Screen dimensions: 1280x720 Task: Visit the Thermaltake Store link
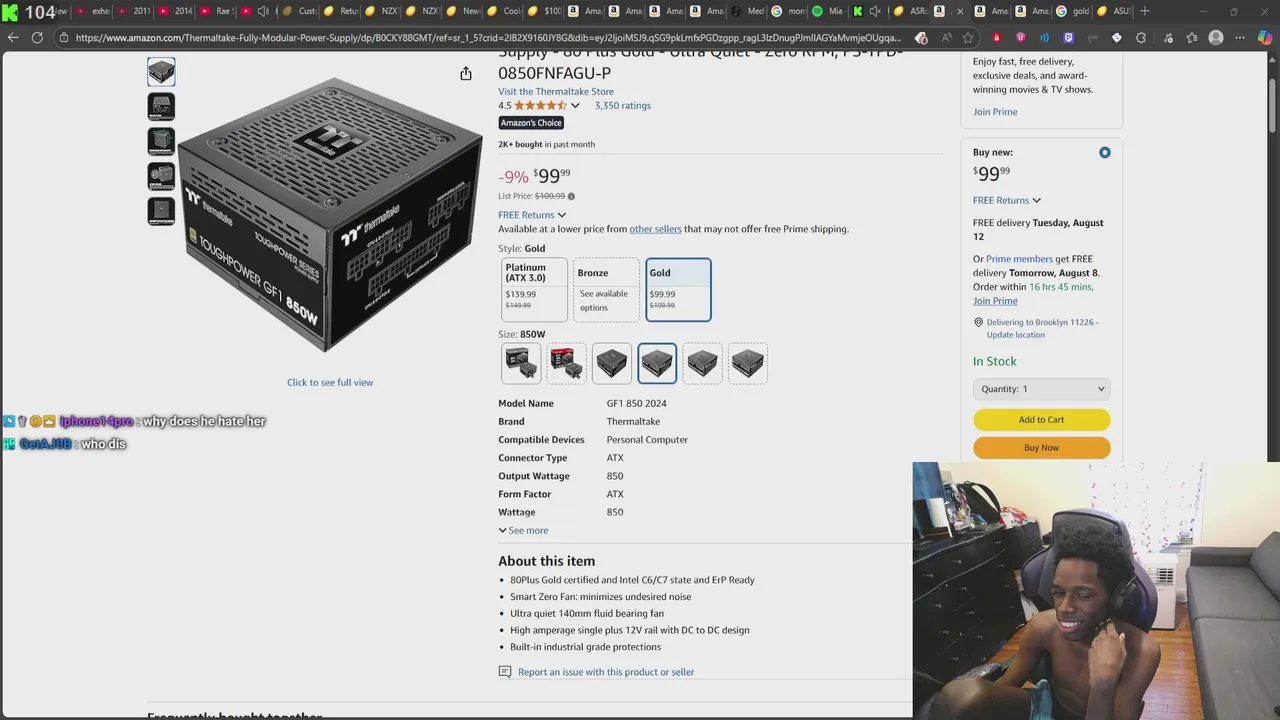[556, 91]
